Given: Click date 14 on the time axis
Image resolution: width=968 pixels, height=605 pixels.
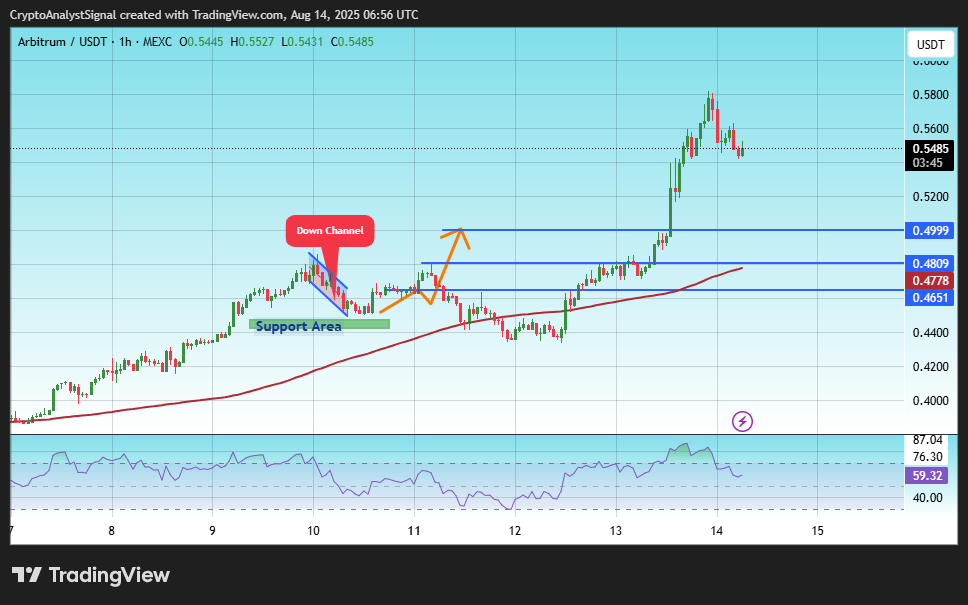Looking at the screenshot, I should click(x=717, y=531).
